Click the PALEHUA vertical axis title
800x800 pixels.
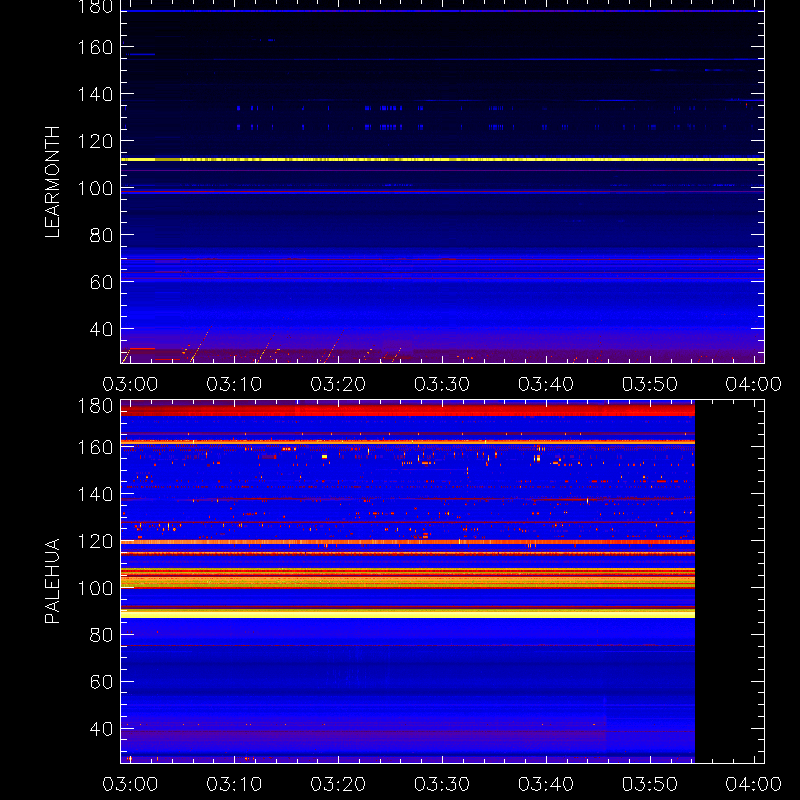pyautogui.click(x=53, y=581)
